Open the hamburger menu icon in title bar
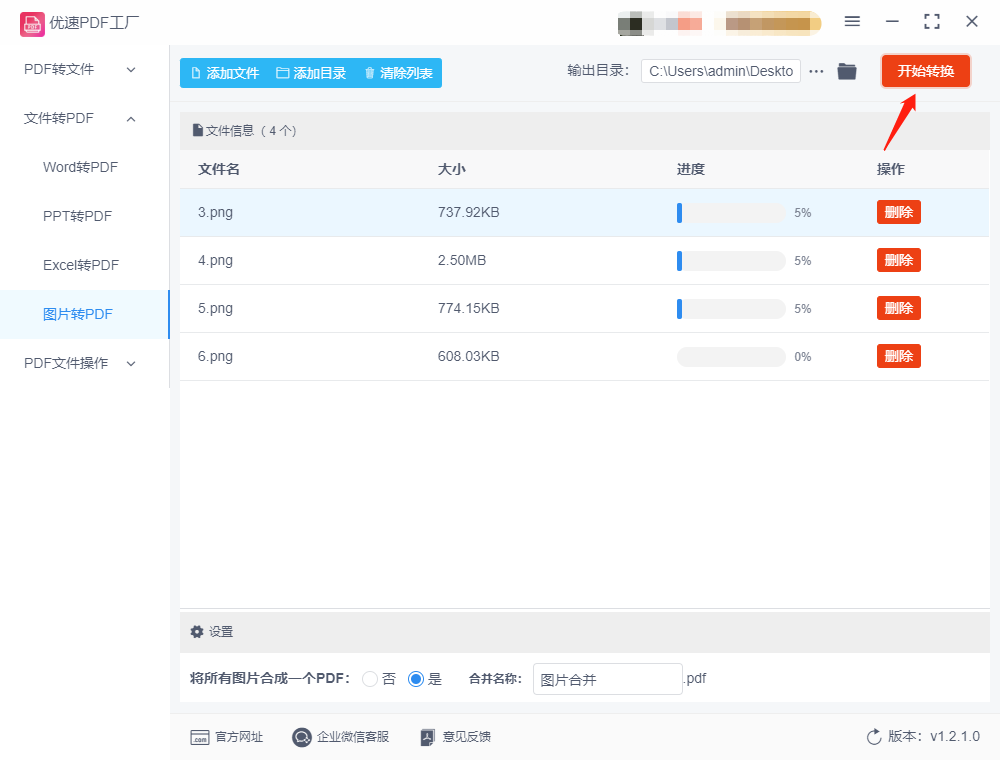The width and height of the screenshot is (1000, 760). click(852, 22)
